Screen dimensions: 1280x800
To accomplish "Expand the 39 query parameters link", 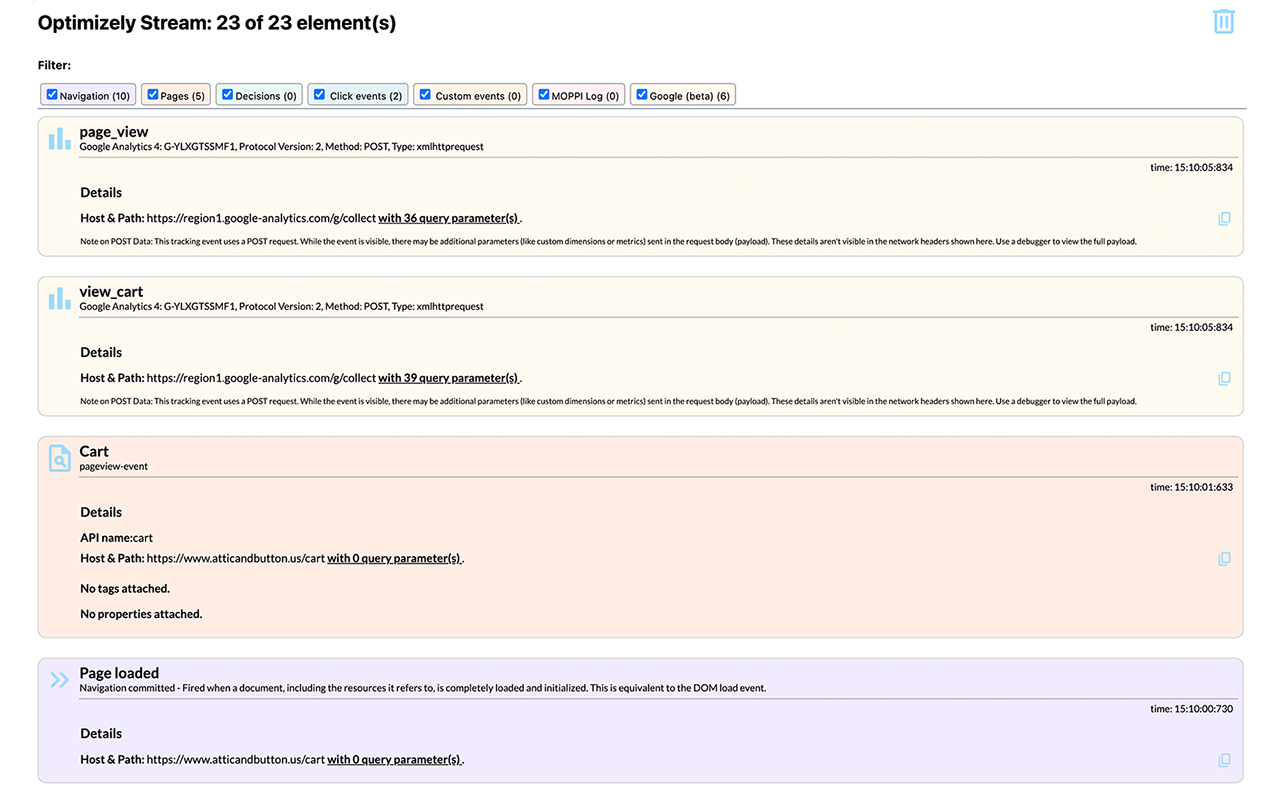I will 449,378.
